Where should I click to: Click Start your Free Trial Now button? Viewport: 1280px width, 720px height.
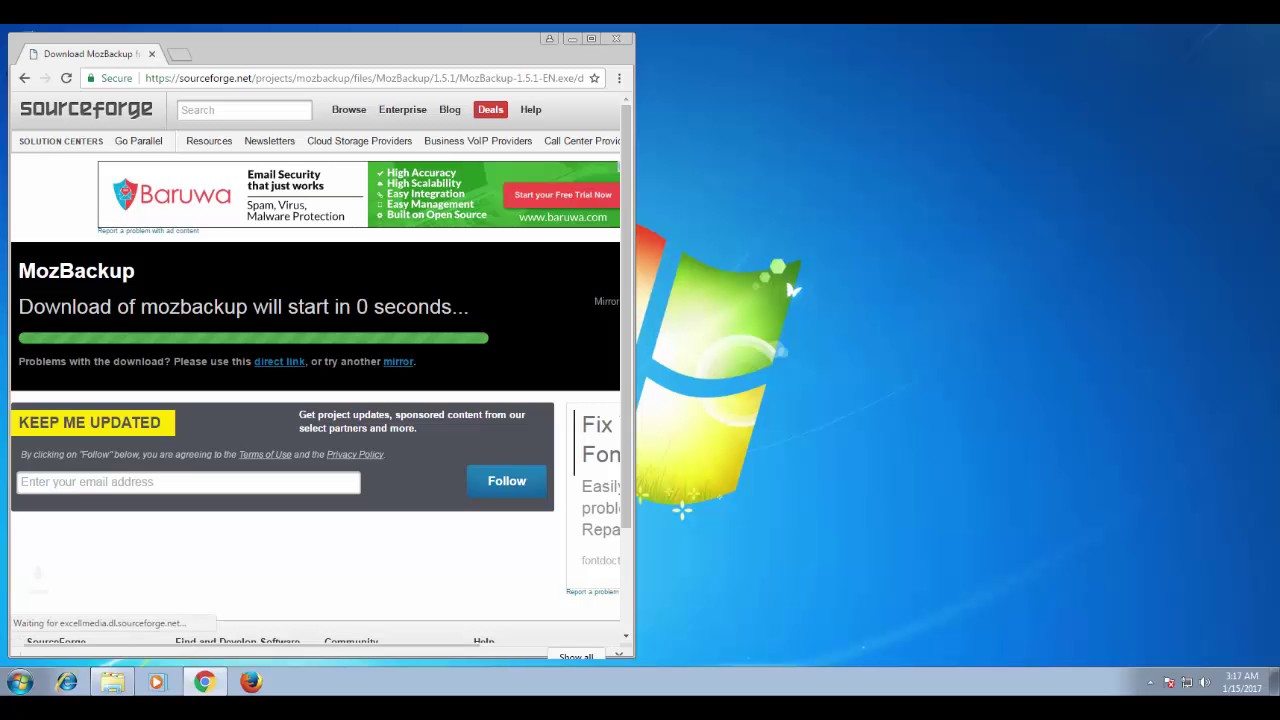pyautogui.click(x=563, y=195)
